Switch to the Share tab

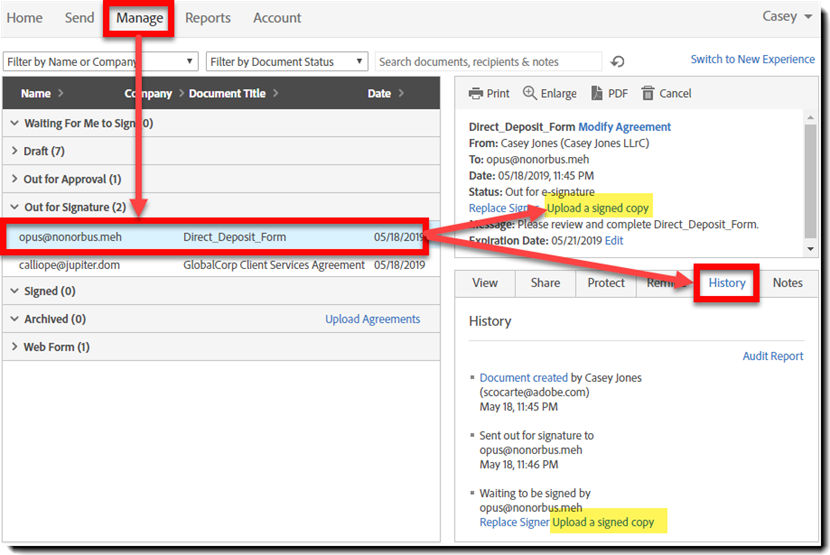click(x=545, y=283)
